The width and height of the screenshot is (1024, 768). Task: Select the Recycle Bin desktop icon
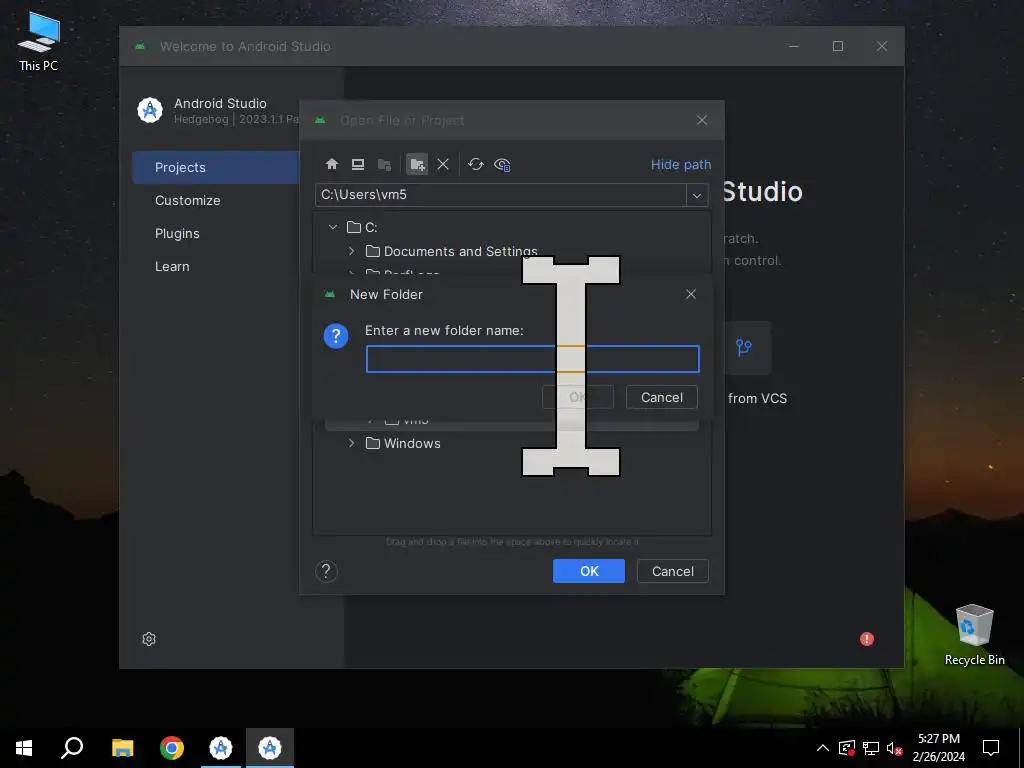point(974,633)
